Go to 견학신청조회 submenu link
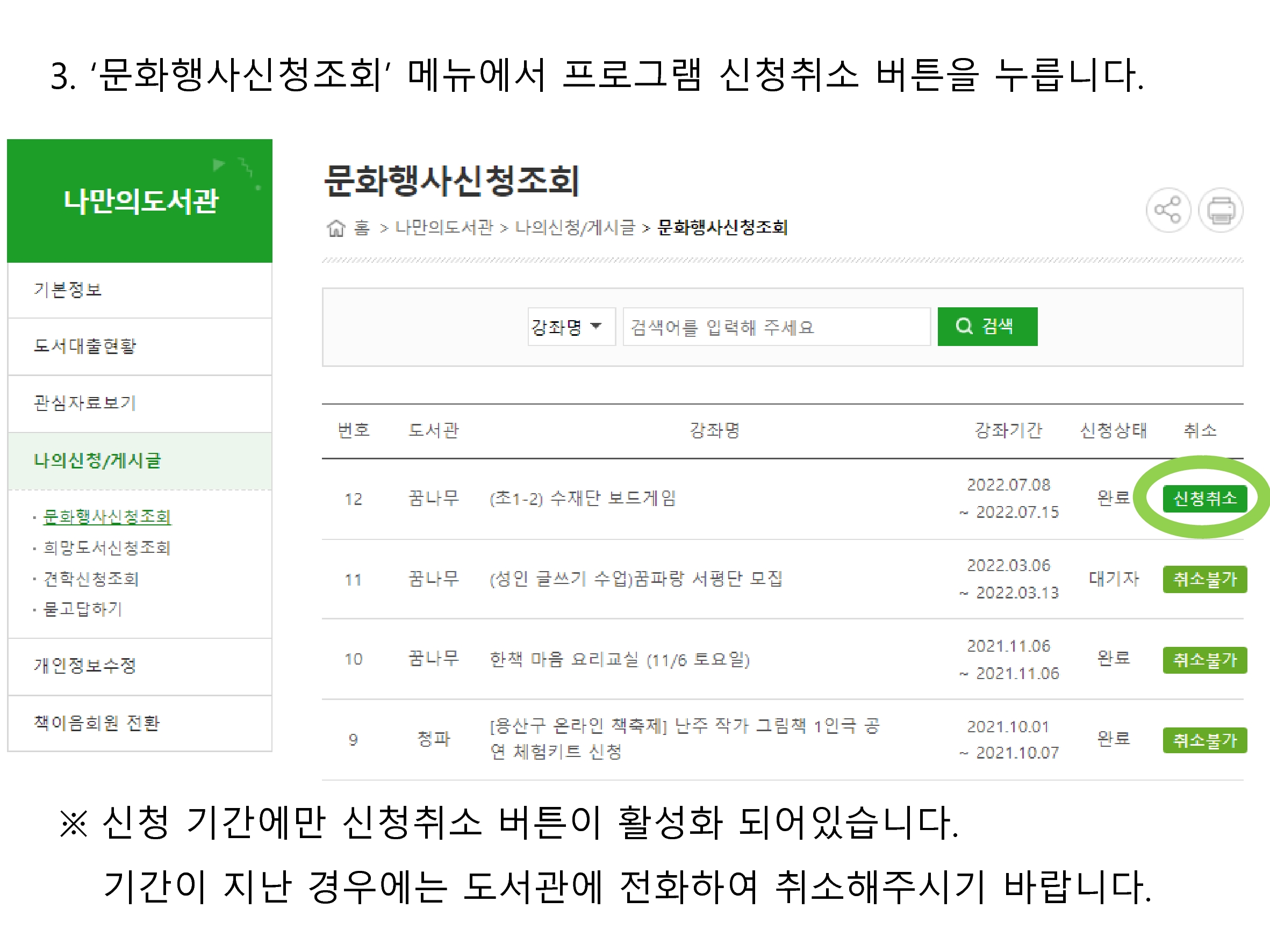Screen dimensions: 1270x952 pos(92,579)
